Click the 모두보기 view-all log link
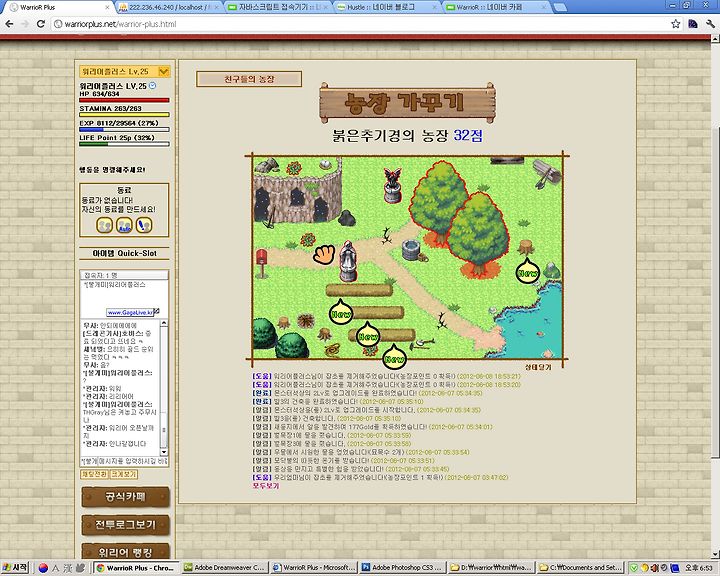This screenshot has height=576, width=720. click(x=266, y=486)
